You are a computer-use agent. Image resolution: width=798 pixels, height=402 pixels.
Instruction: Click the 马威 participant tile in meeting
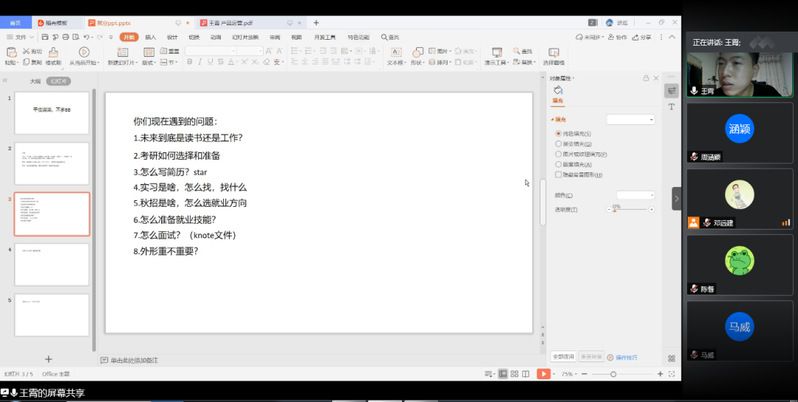739,331
